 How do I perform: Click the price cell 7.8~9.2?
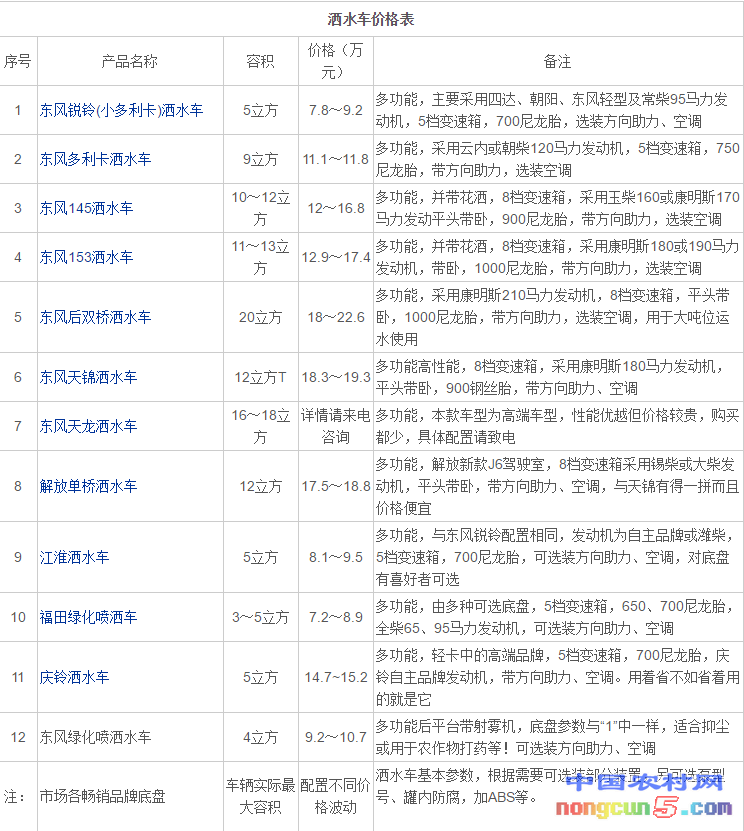click(335, 110)
